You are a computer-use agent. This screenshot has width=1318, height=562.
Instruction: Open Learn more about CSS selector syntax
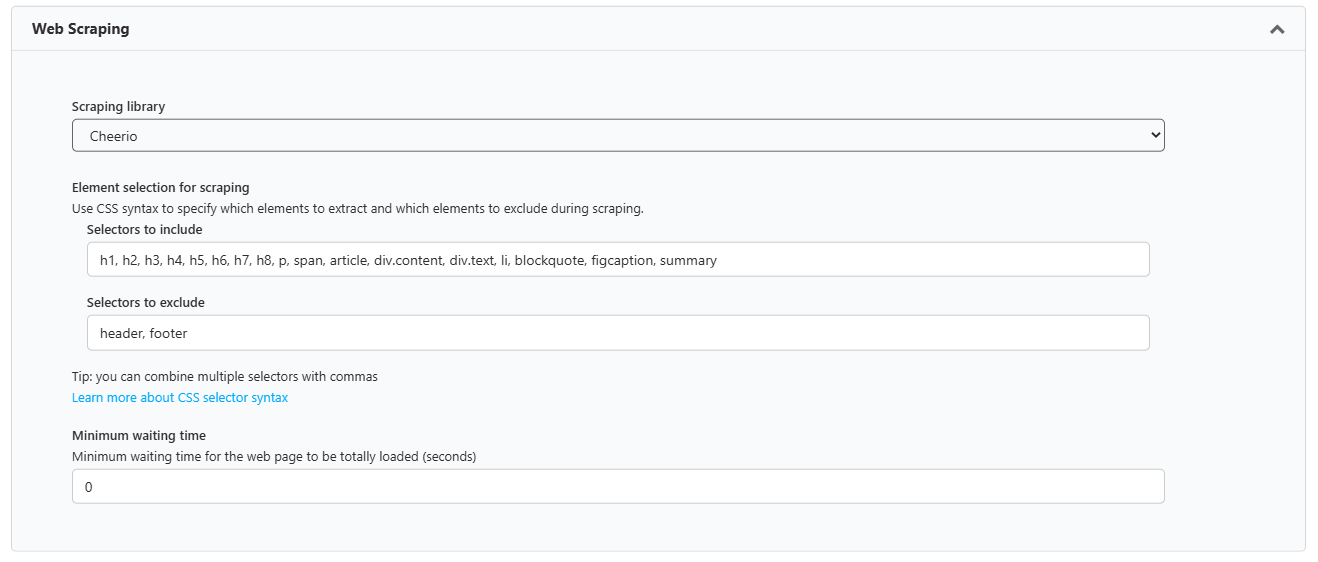[x=180, y=397]
